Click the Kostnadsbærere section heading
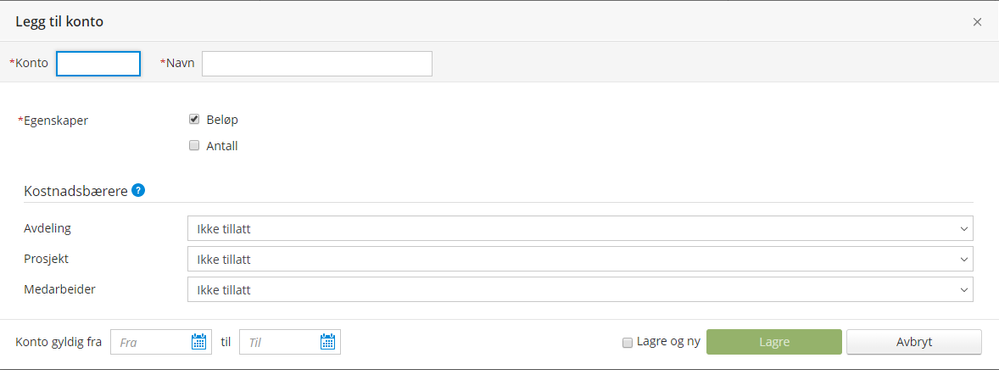Viewport: 999px width, 370px height. [x=76, y=190]
